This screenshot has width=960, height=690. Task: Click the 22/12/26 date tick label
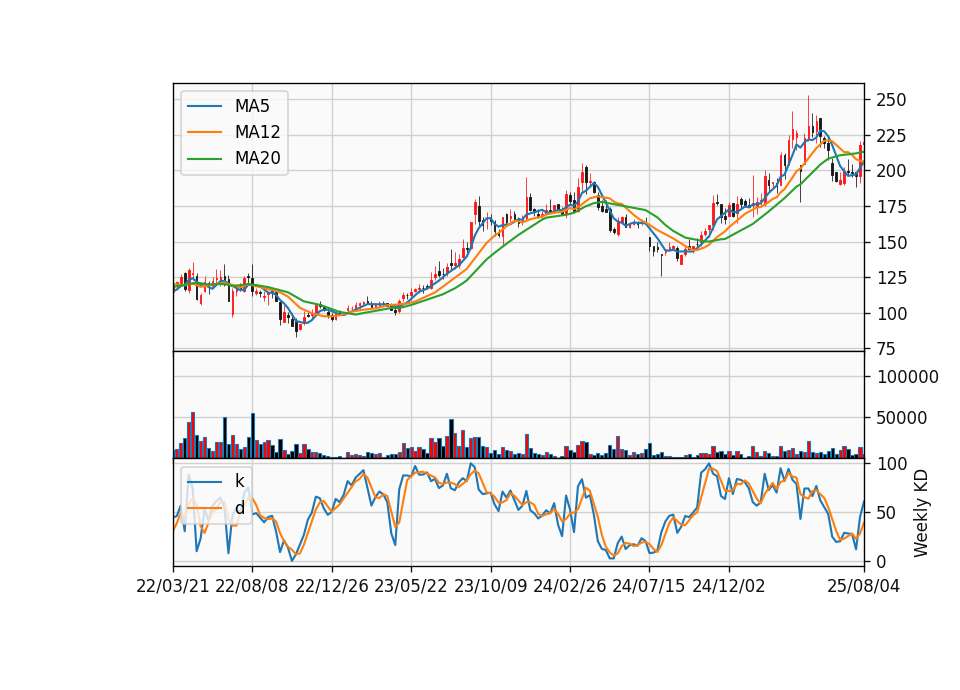tap(332, 586)
